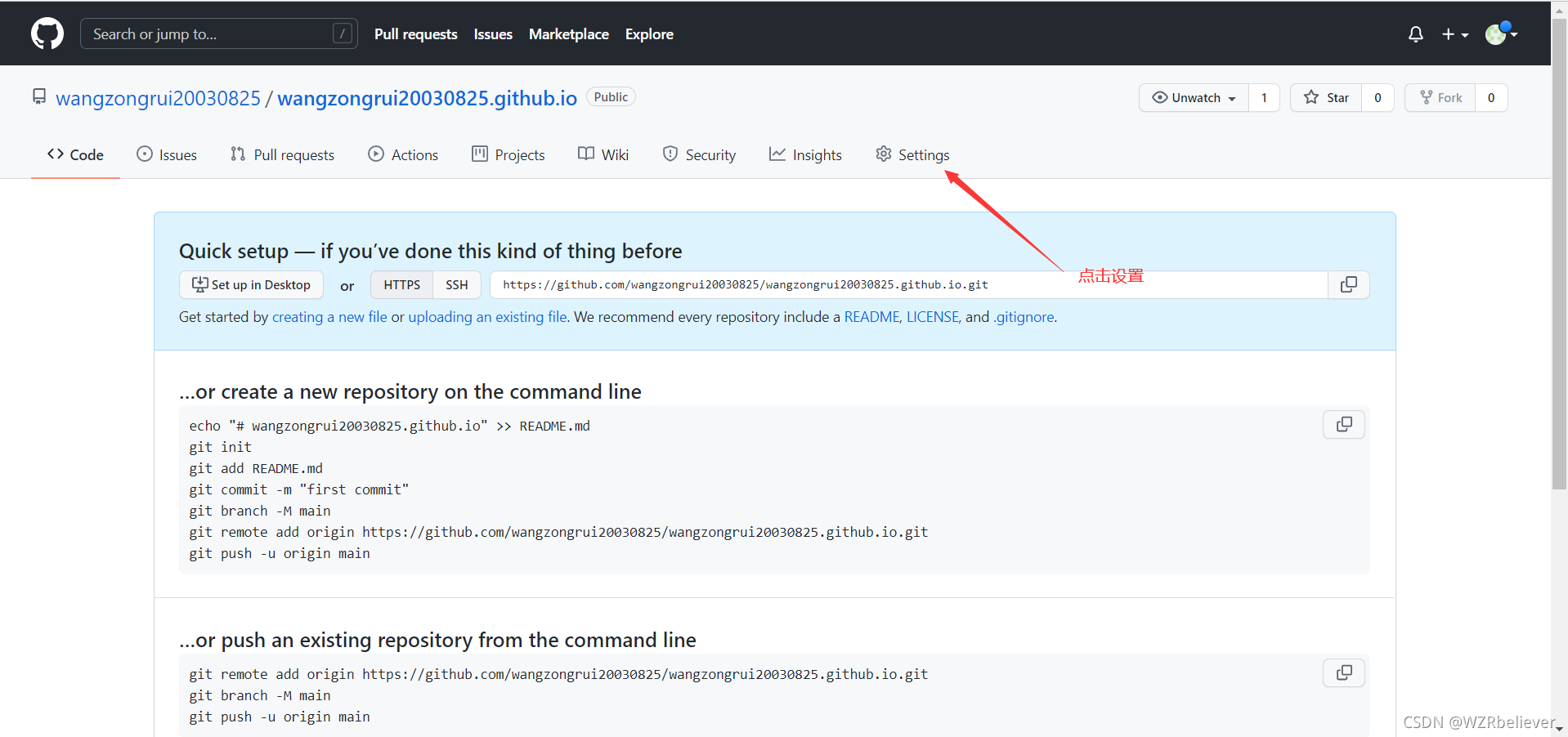
Task: Switch to the repository Pull requests tab
Action: tap(282, 154)
